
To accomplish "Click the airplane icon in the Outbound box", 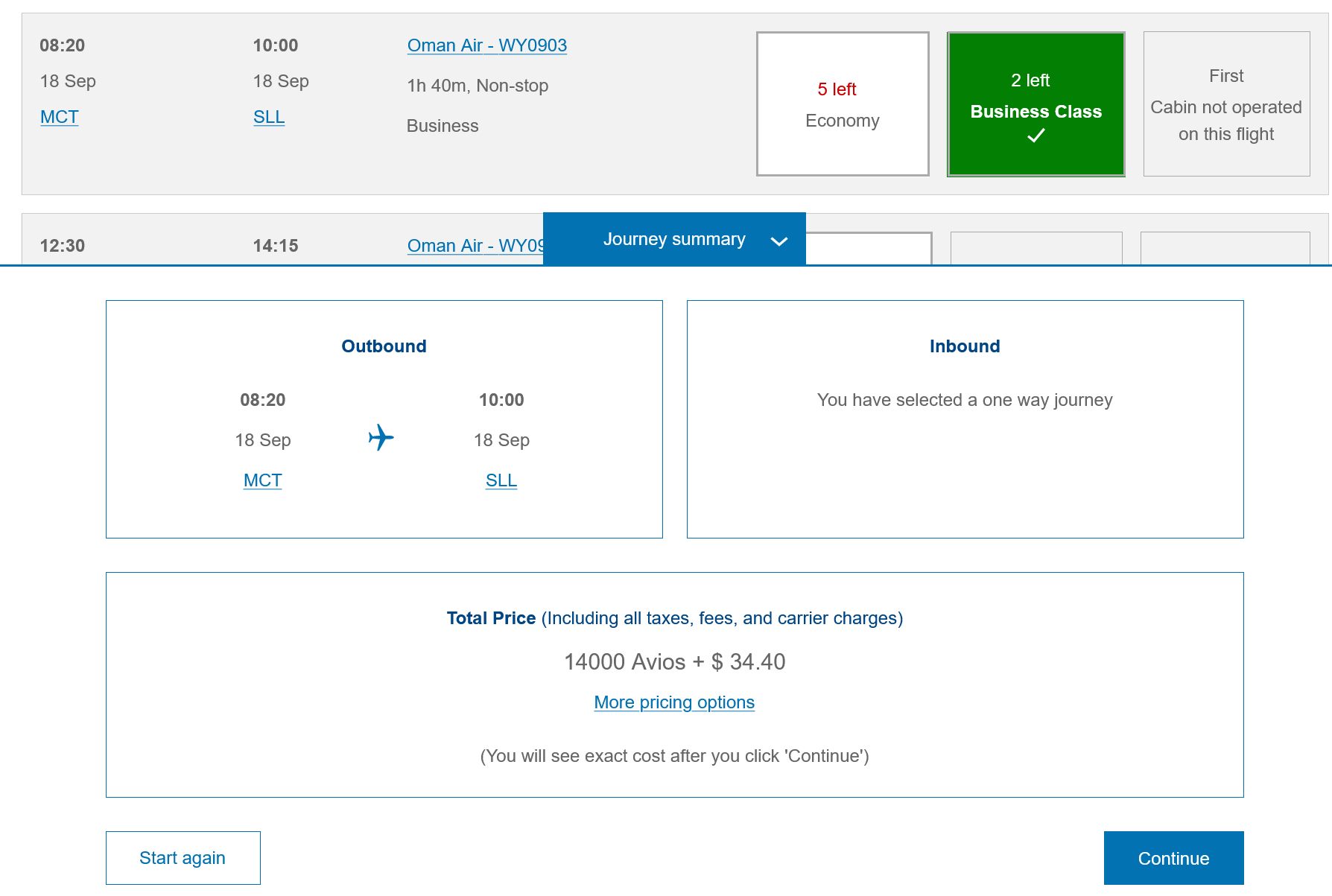I will pos(381,438).
